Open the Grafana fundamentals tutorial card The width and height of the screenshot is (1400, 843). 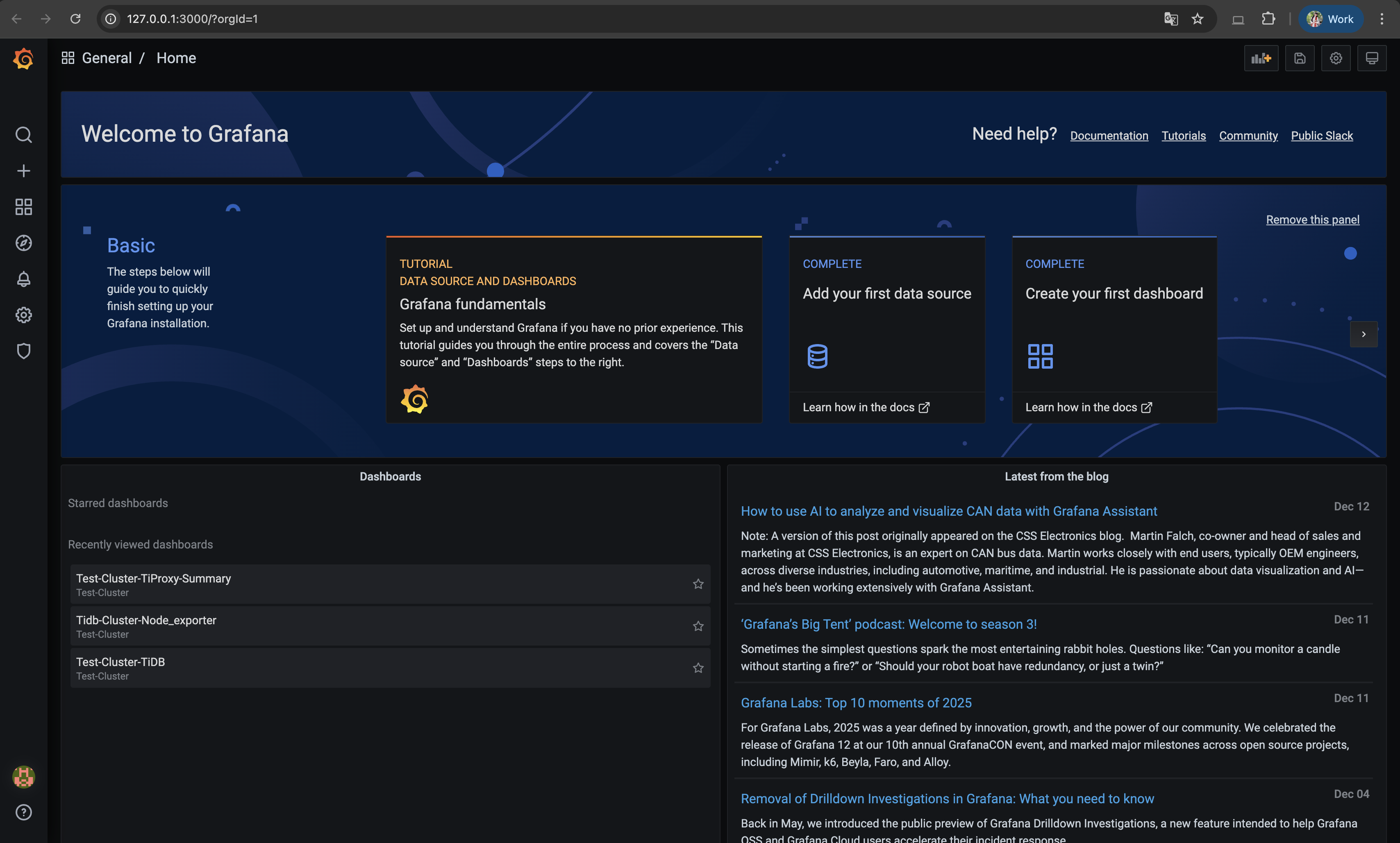coord(574,329)
